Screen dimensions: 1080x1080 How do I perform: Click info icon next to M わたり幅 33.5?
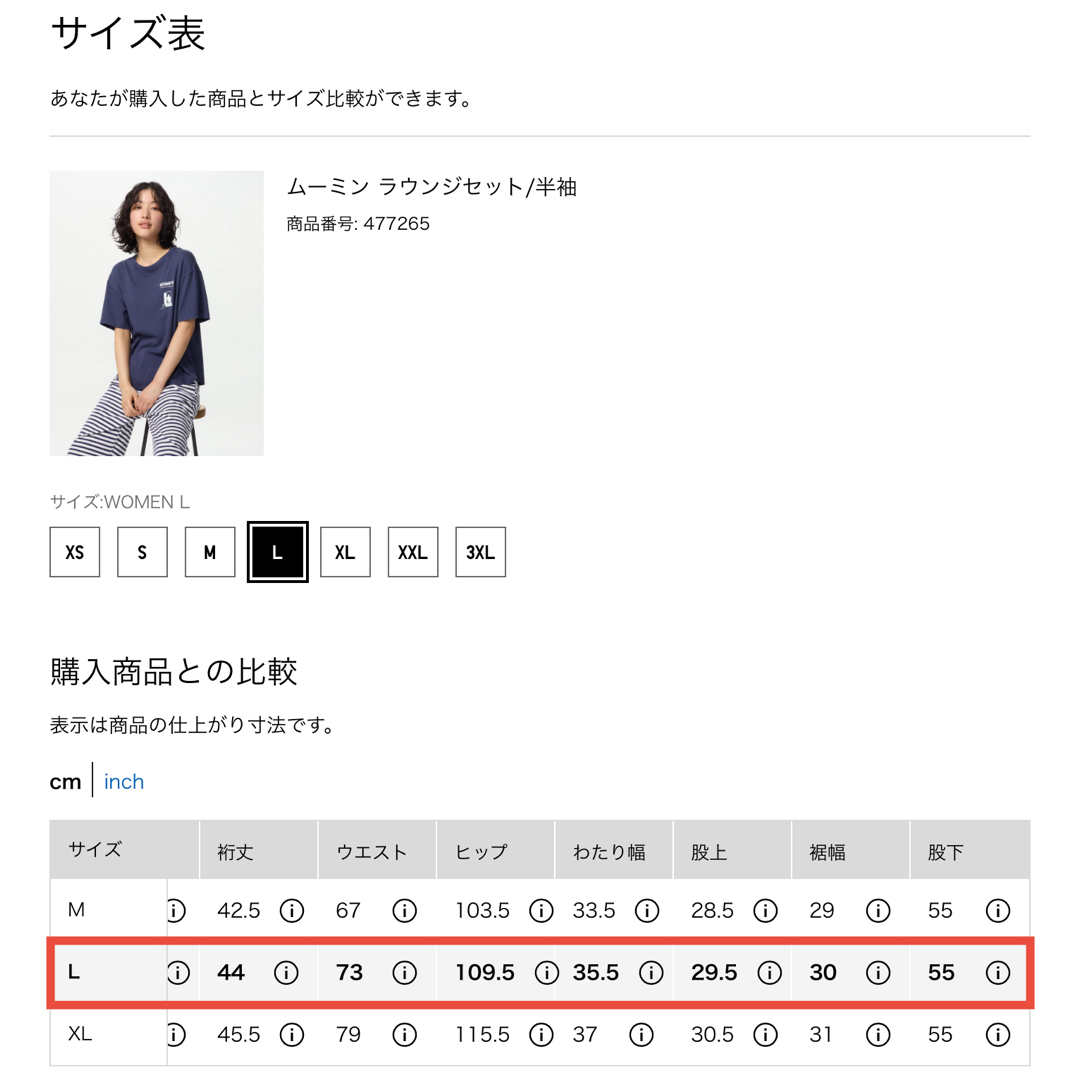pyautogui.click(x=647, y=911)
